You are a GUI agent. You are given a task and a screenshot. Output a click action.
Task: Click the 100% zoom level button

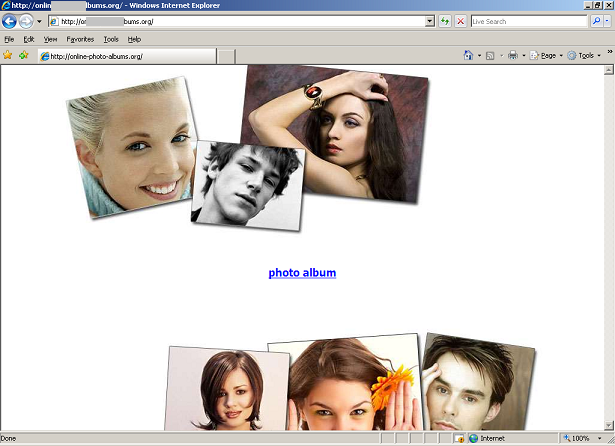(x=577, y=438)
